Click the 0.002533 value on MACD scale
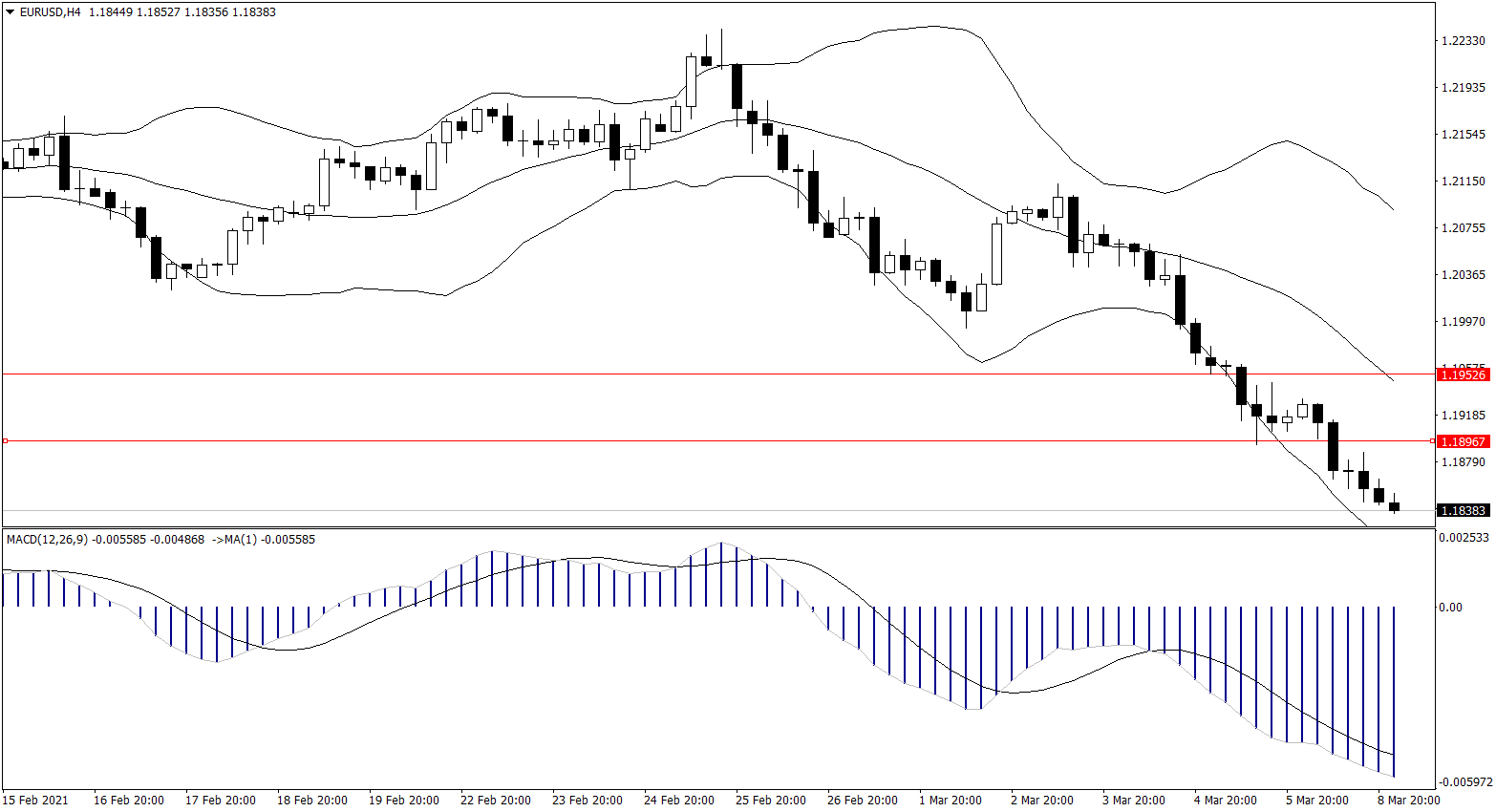This screenshot has height=812, width=1496. pyautogui.click(x=1463, y=538)
